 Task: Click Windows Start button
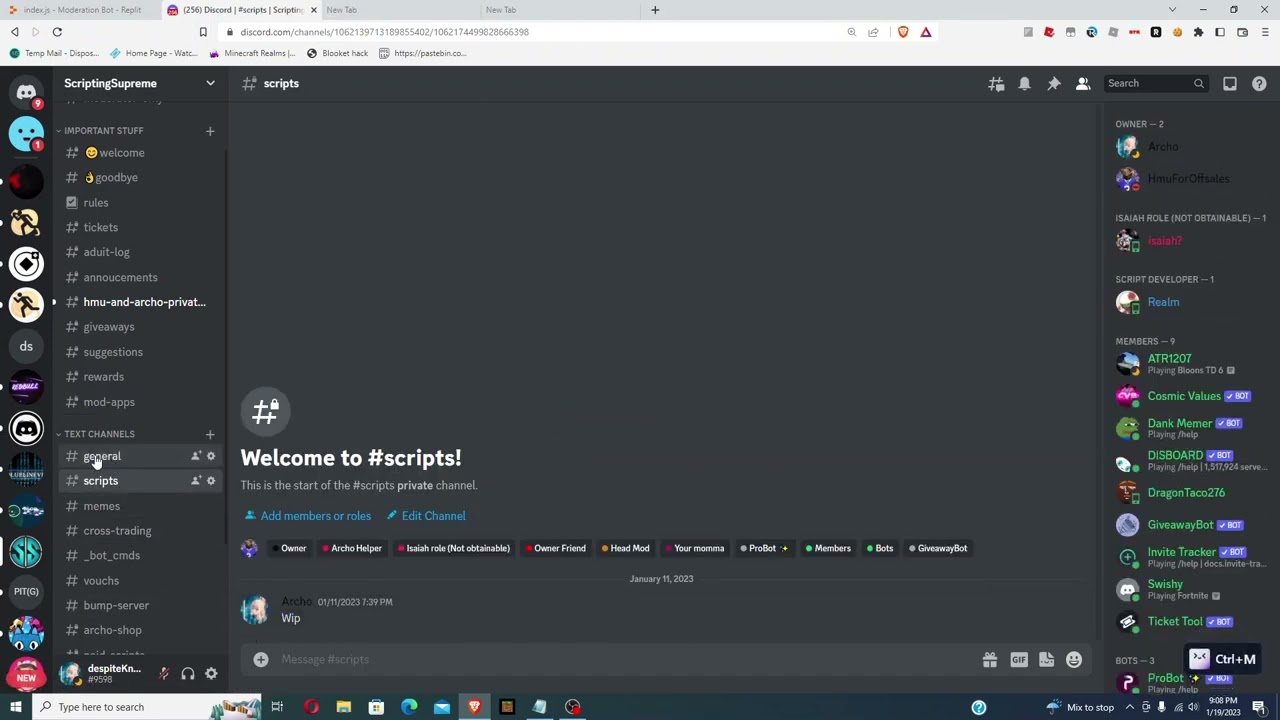coord(15,707)
